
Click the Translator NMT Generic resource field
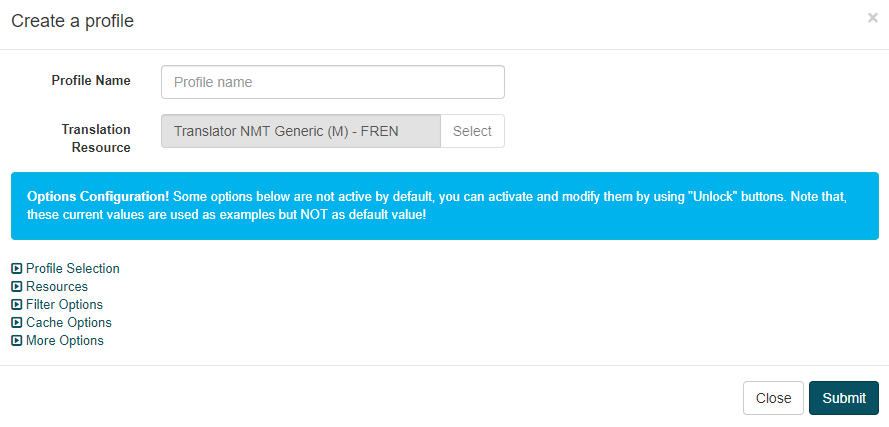pos(300,131)
